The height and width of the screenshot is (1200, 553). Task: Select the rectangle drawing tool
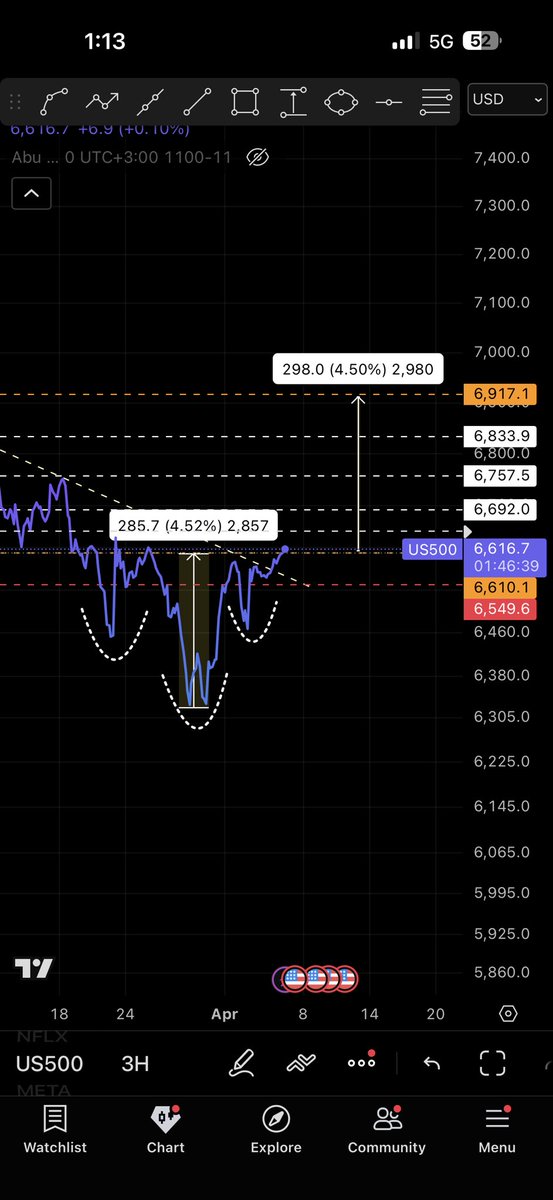(245, 101)
